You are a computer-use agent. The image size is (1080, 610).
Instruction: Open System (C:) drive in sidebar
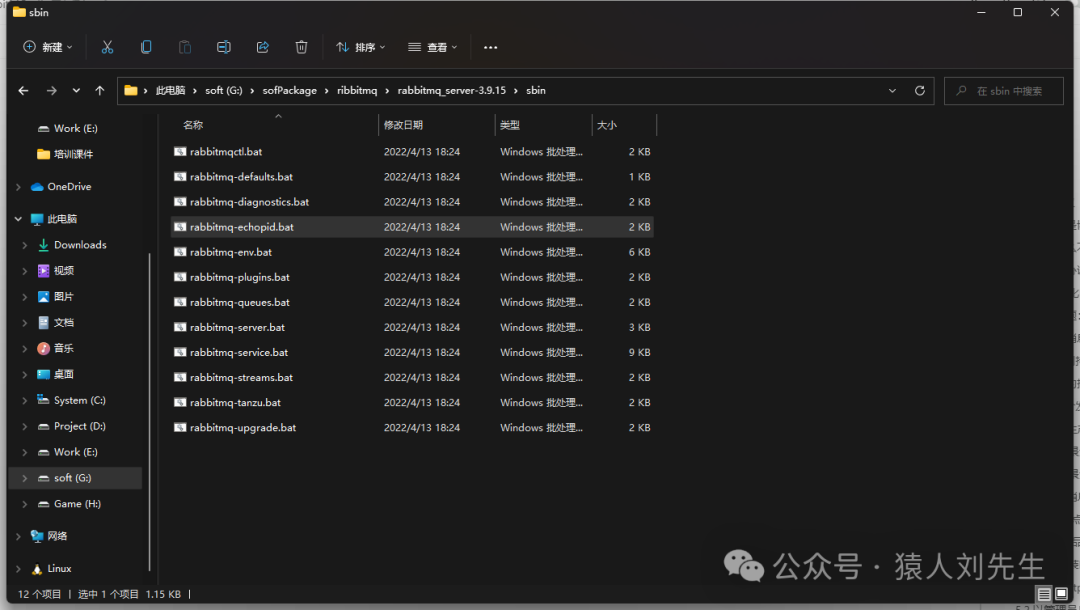[x=79, y=400]
